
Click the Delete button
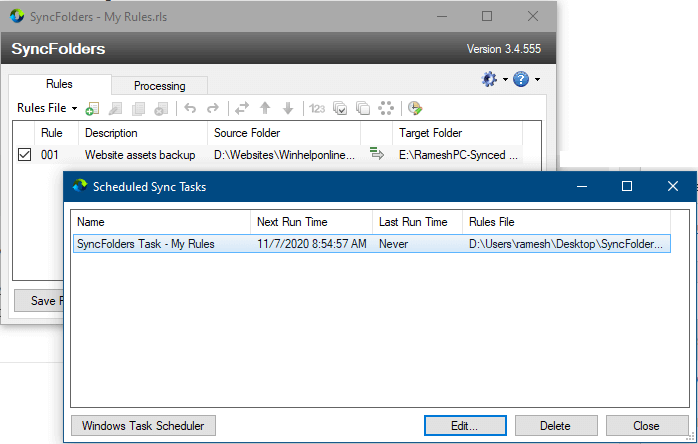pos(556,426)
